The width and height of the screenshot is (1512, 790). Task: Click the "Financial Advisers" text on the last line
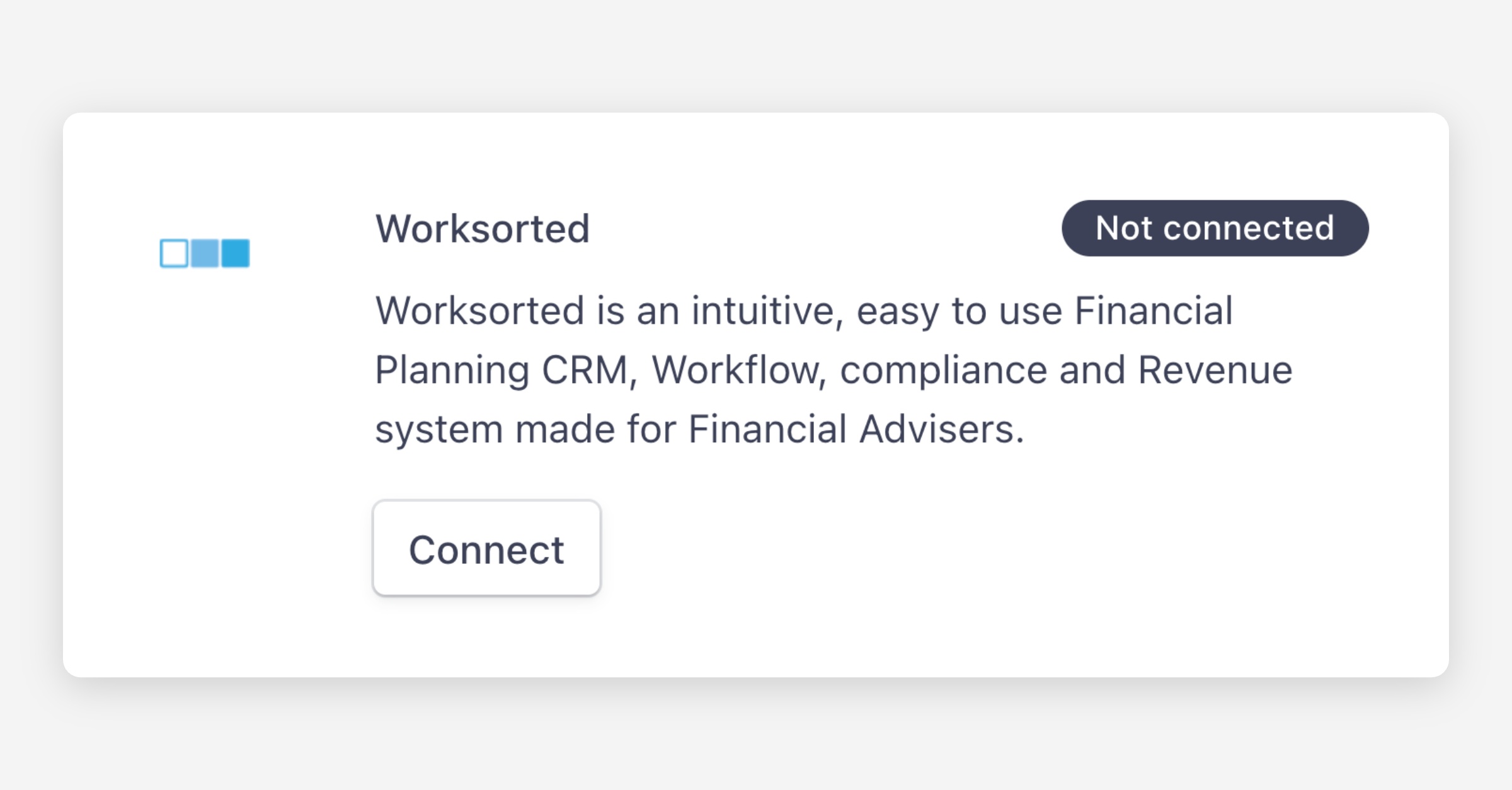855,430
